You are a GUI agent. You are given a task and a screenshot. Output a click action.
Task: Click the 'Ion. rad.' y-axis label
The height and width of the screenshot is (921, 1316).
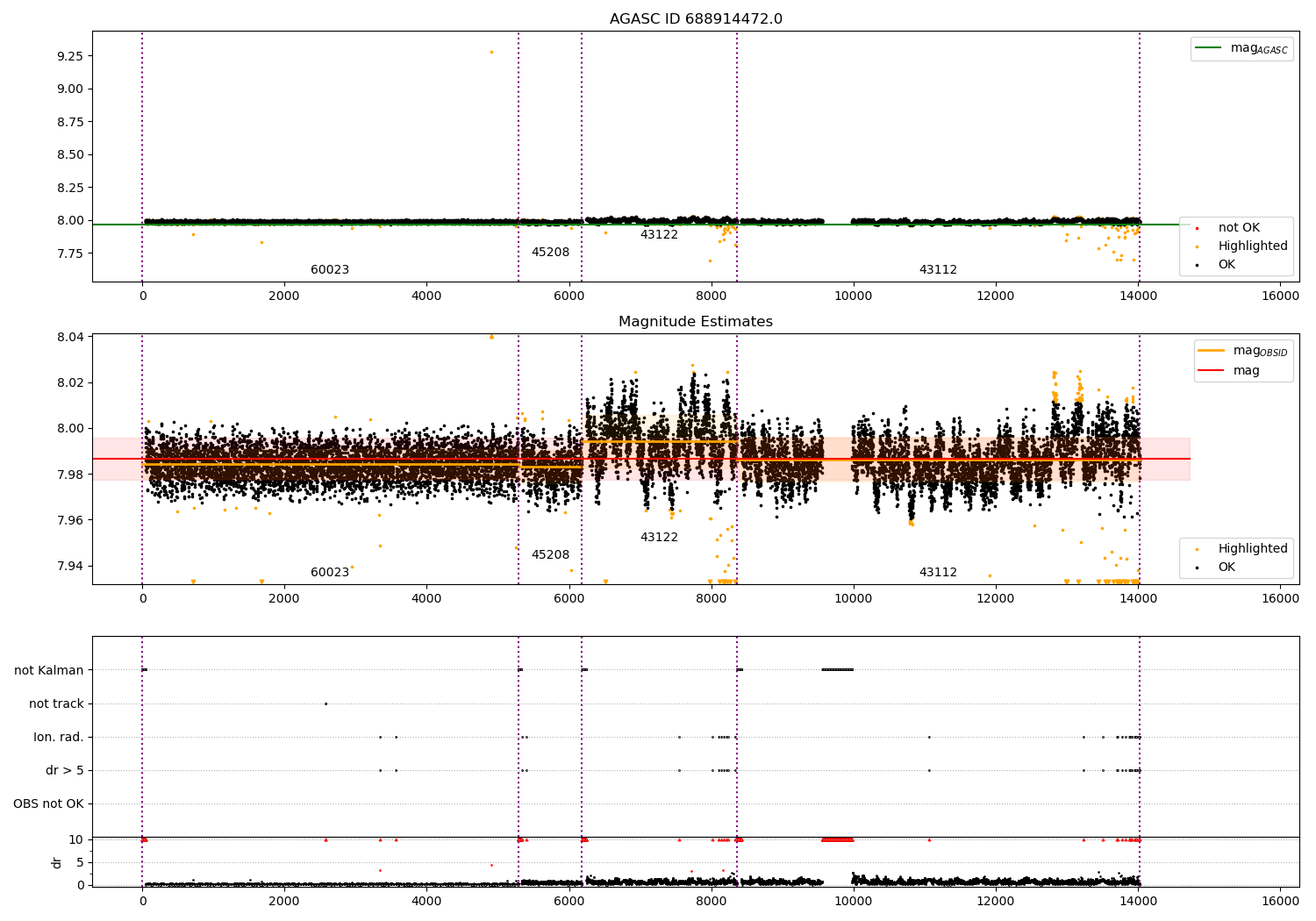[59, 737]
